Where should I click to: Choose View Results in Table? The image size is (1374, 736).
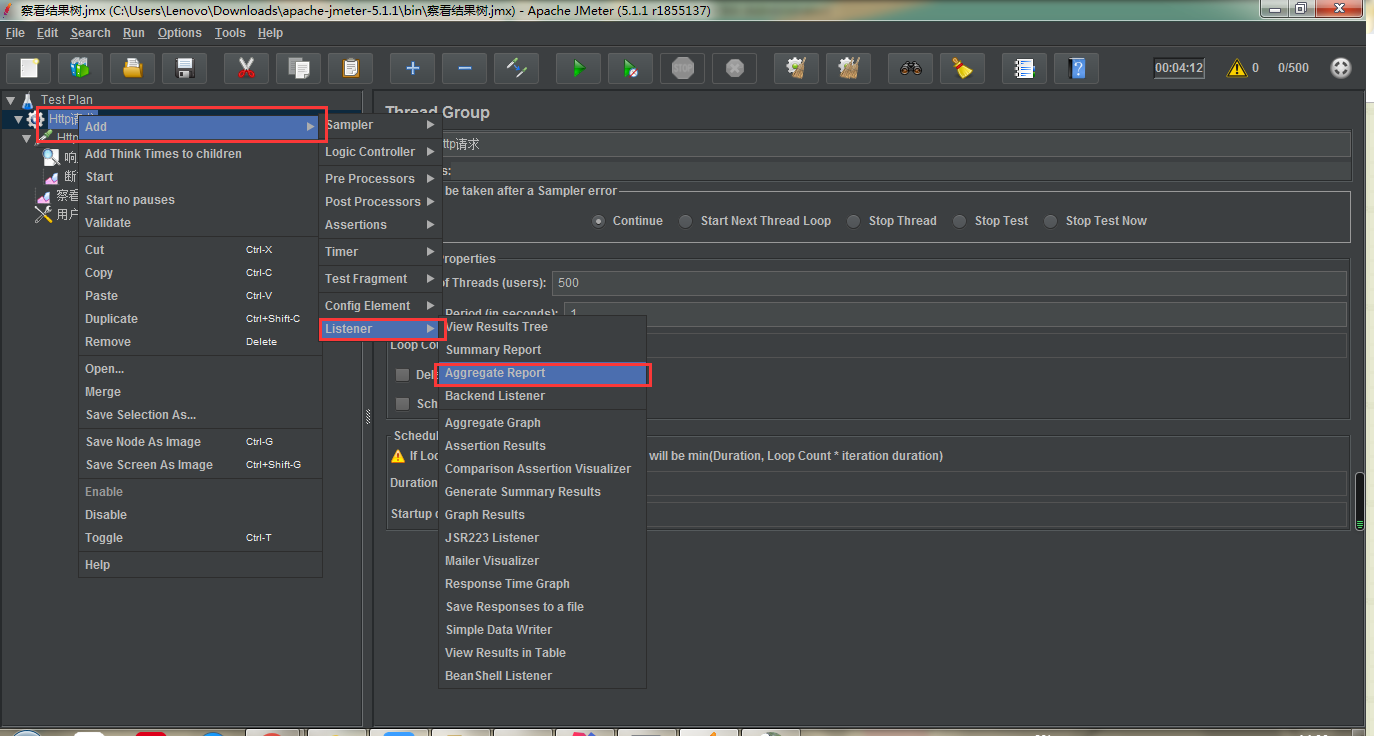(x=544, y=653)
